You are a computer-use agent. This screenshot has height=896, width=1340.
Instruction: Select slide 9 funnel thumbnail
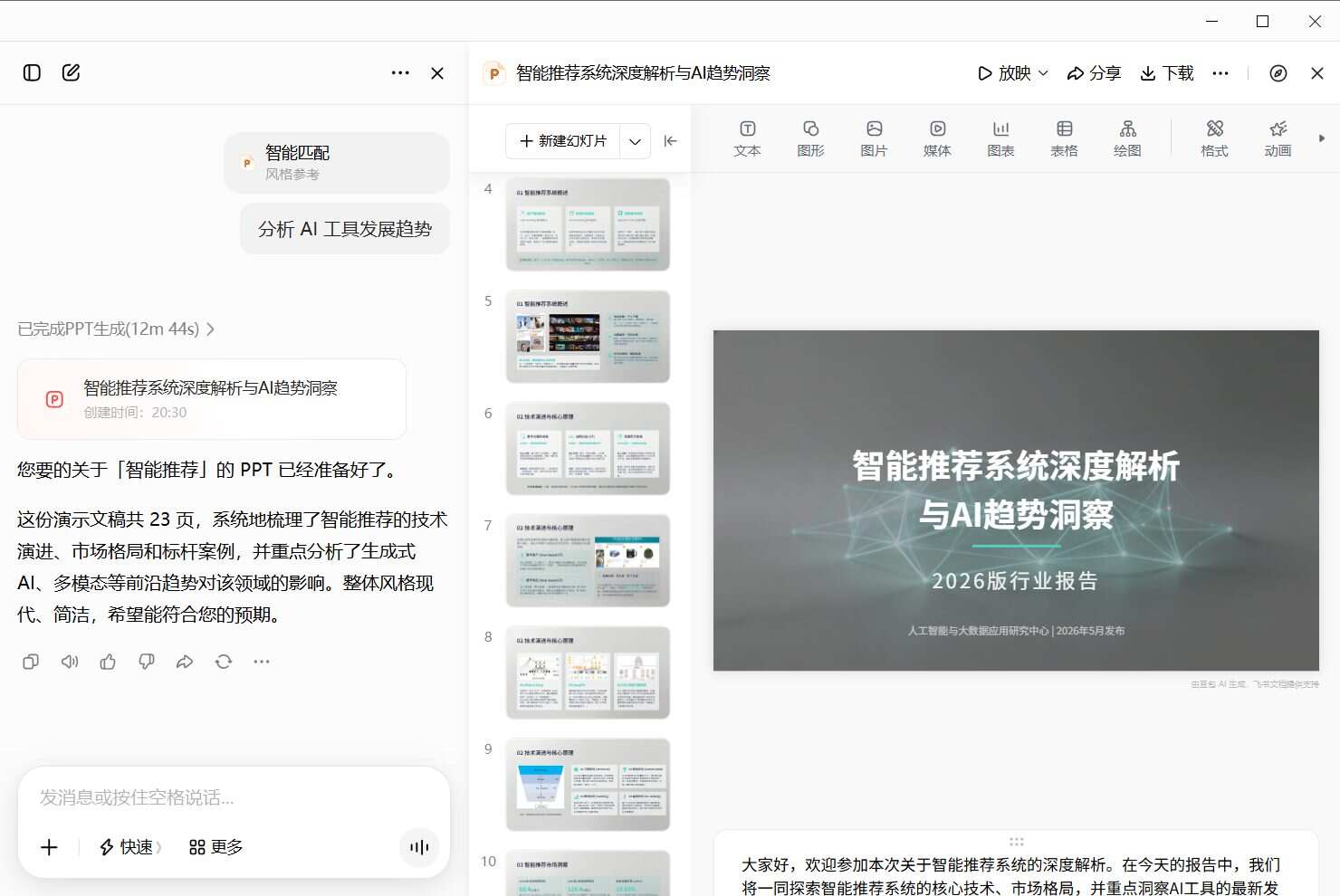[588, 785]
